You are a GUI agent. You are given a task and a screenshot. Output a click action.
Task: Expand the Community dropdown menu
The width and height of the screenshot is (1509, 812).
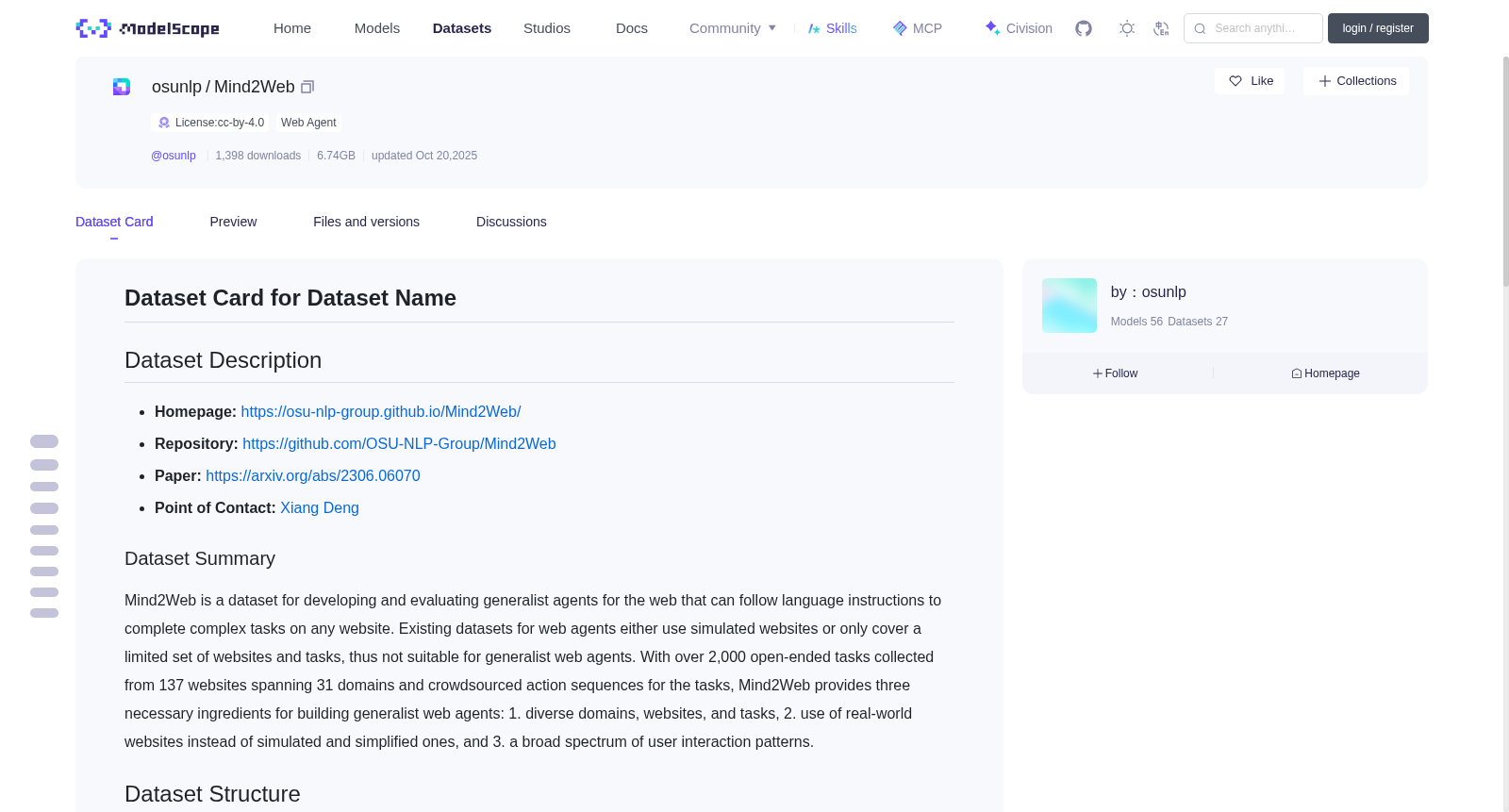[x=733, y=28]
